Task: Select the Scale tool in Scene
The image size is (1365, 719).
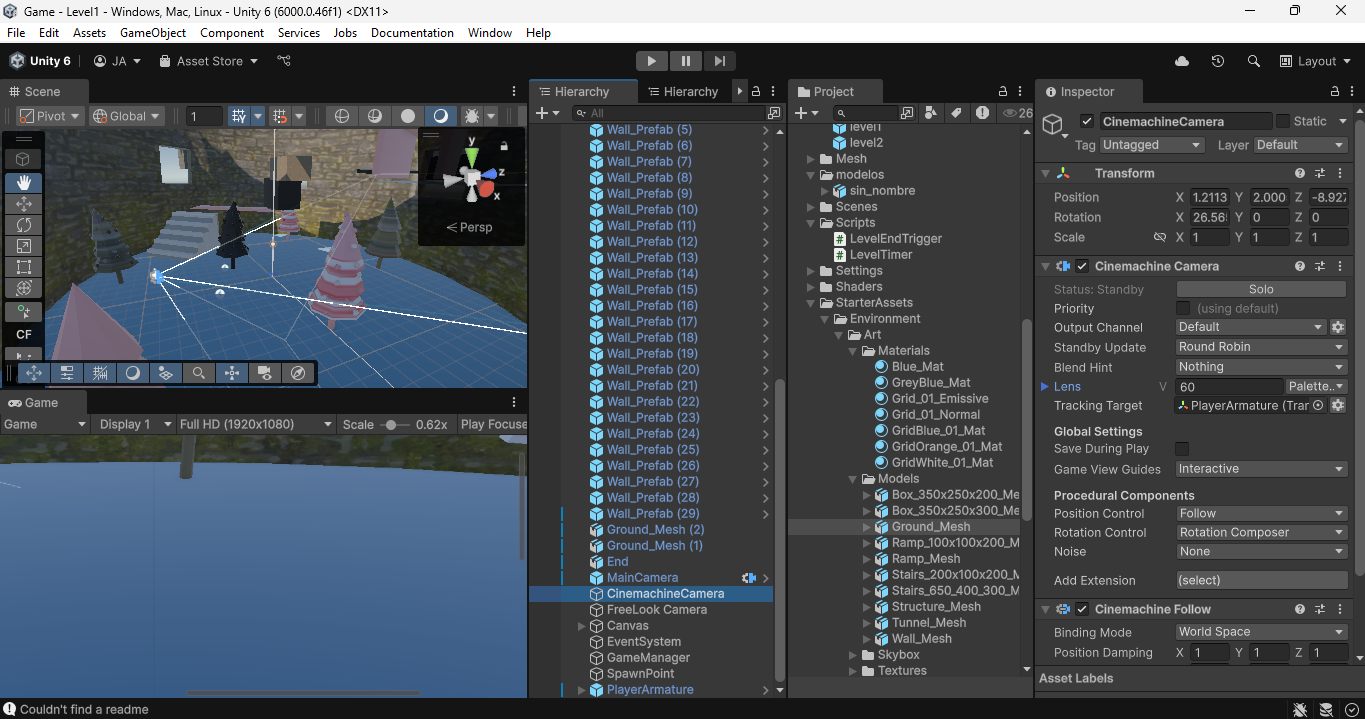Action: click(x=24, y=245)
